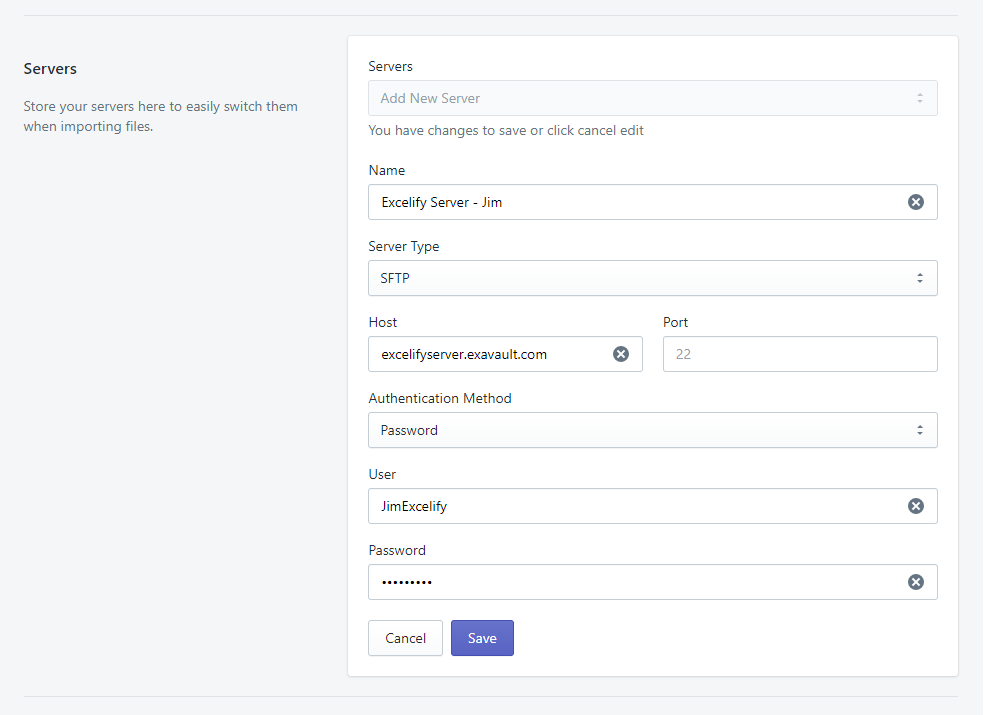Open the Server Type dropdown showing SFTP
Screen dimensions: 984x715
point(652,278)
